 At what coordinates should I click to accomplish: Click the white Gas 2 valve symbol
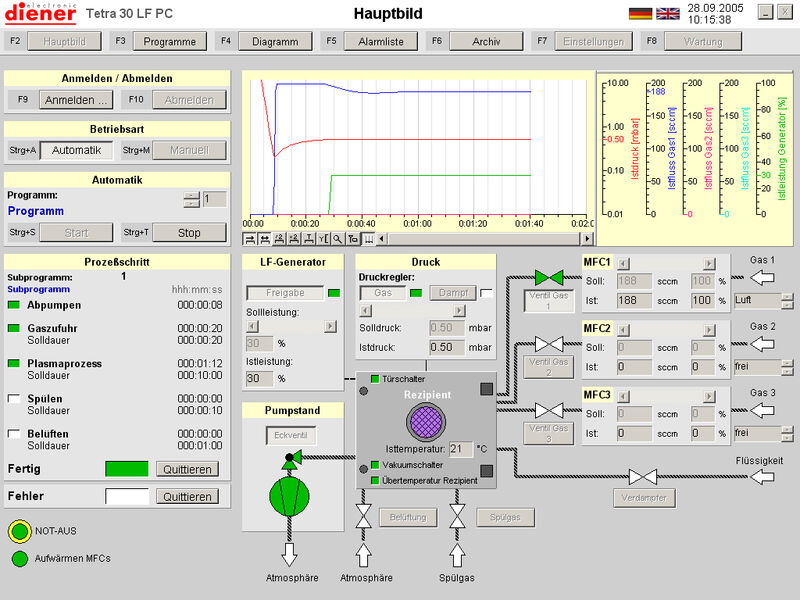point(549,344)
